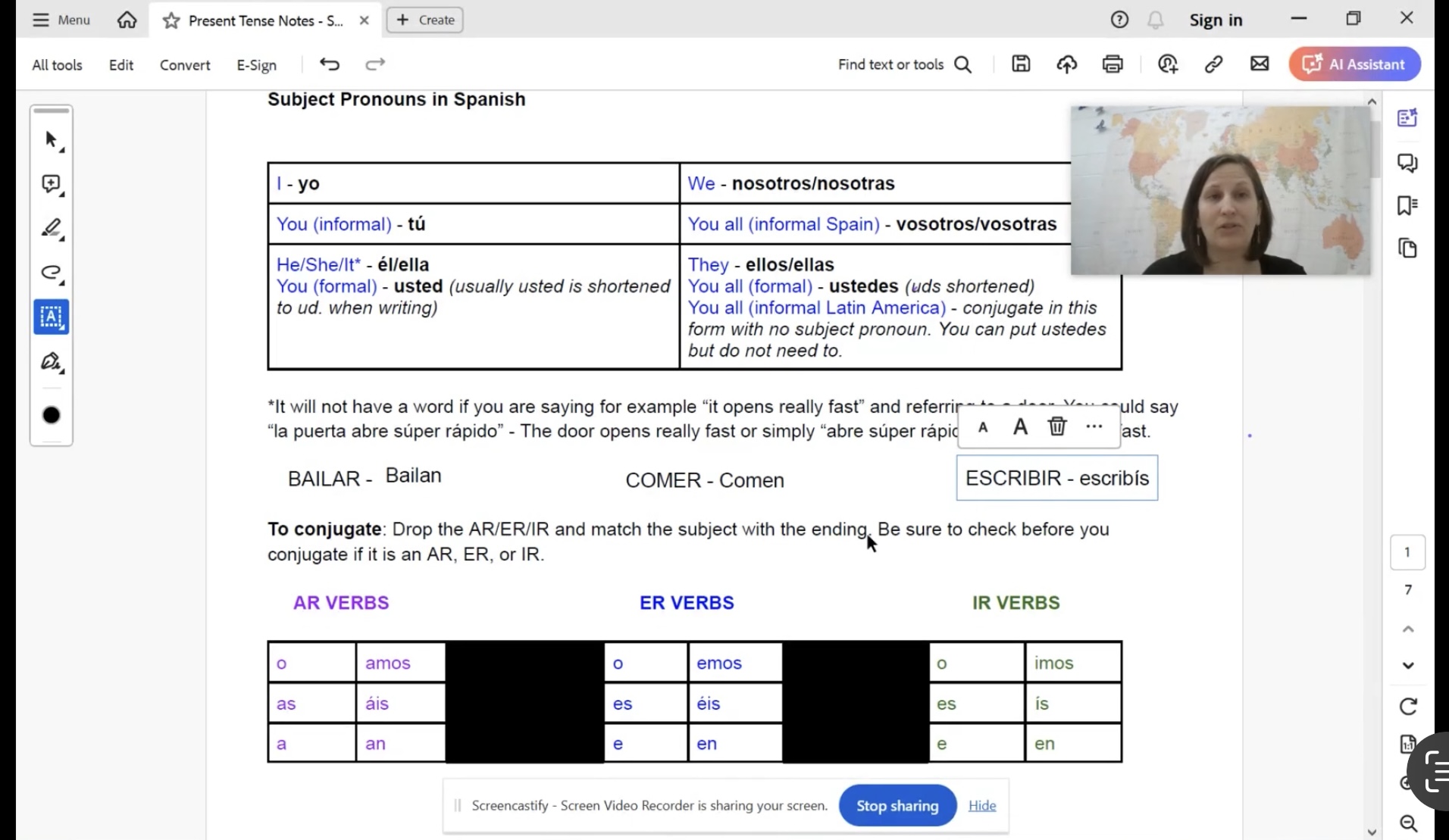
Task: Send the file by email
Action: [1260, 64]
